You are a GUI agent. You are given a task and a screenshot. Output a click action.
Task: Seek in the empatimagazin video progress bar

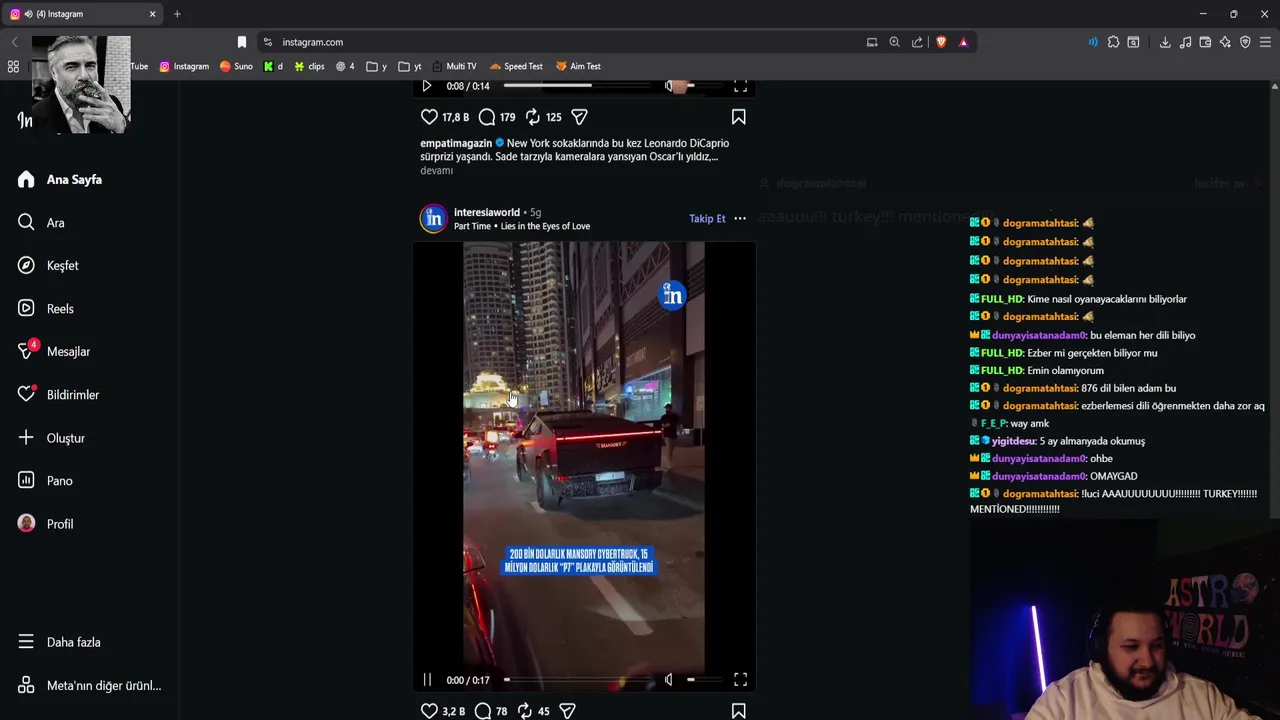580,86
